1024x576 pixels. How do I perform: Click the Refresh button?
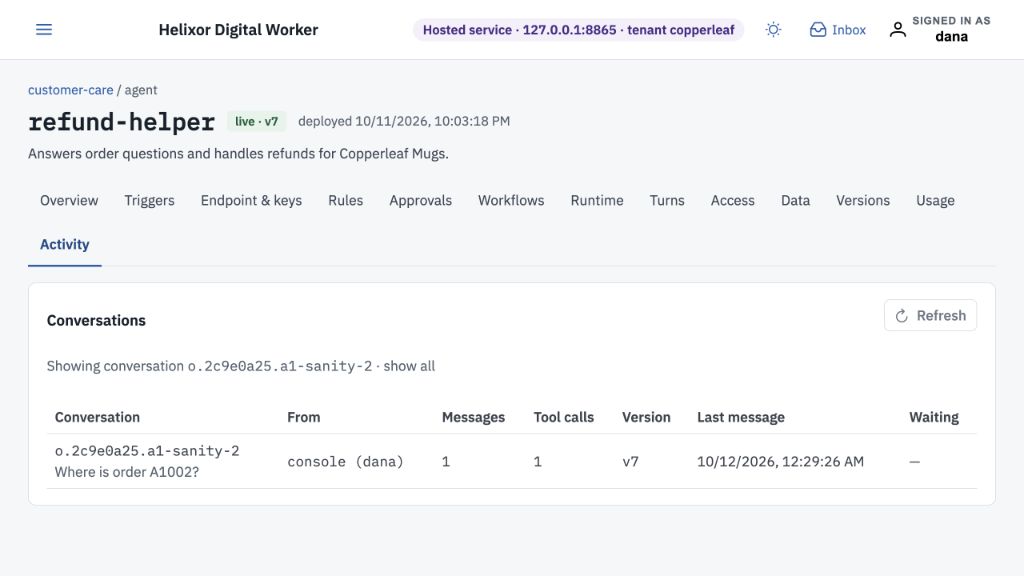tap(931, 315)
